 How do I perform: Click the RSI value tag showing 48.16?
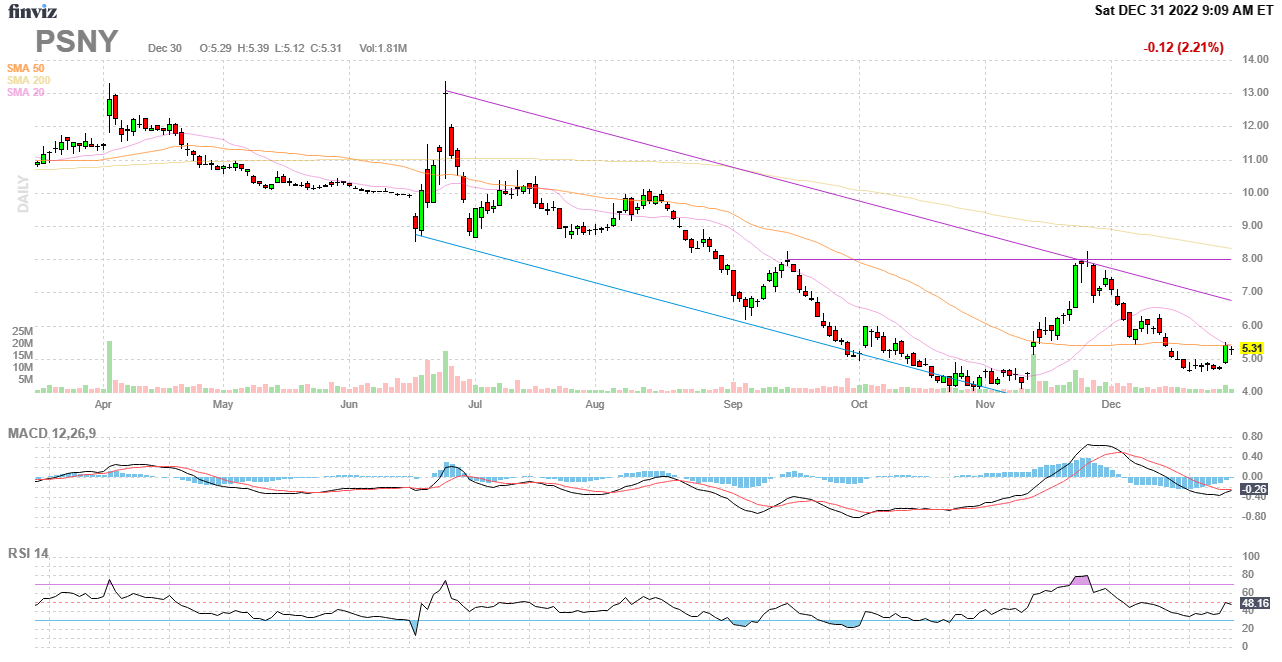[x=1254, y=603]
